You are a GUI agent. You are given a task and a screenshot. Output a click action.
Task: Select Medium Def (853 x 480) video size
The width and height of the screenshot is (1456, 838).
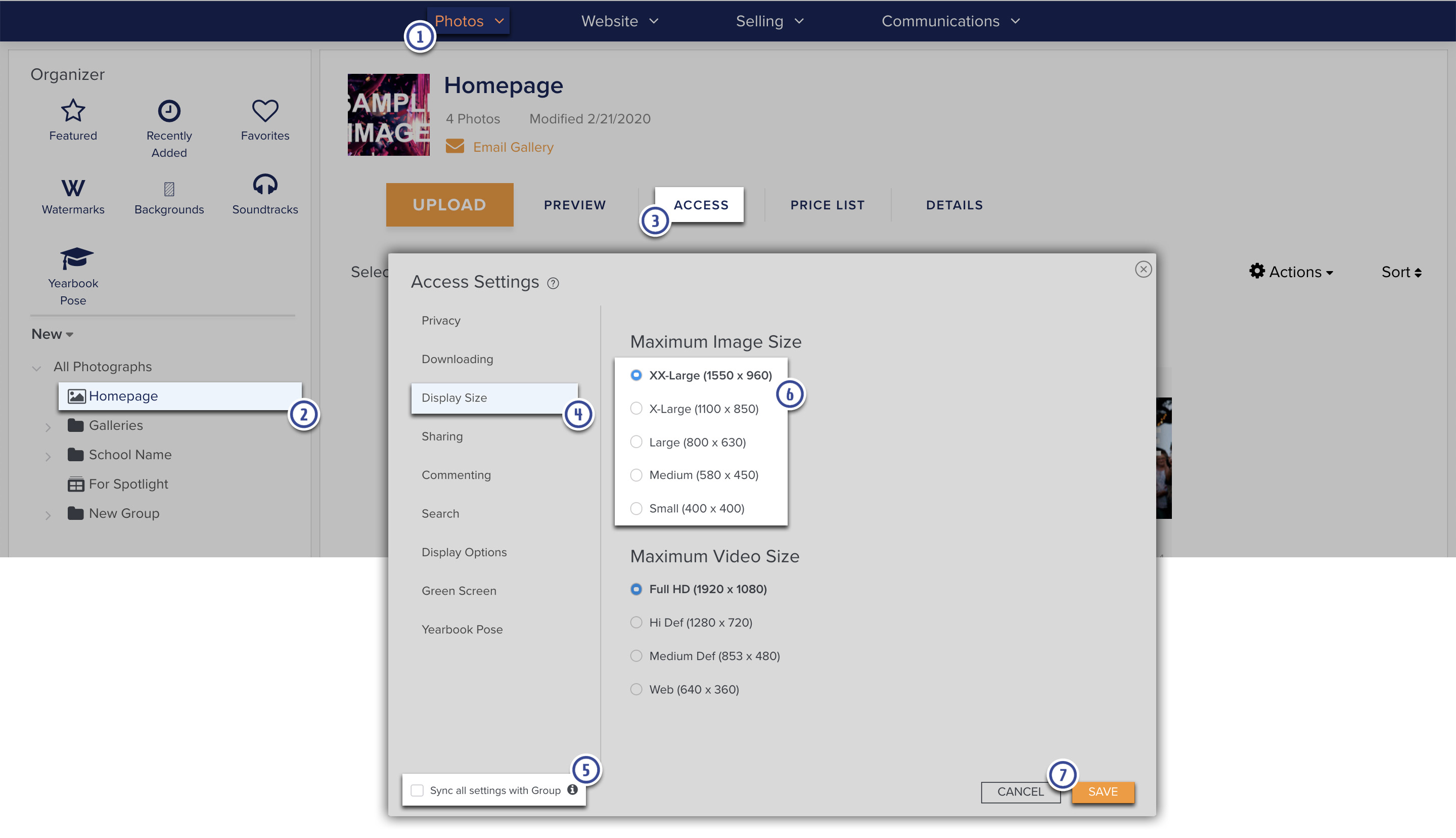point(635,655)
